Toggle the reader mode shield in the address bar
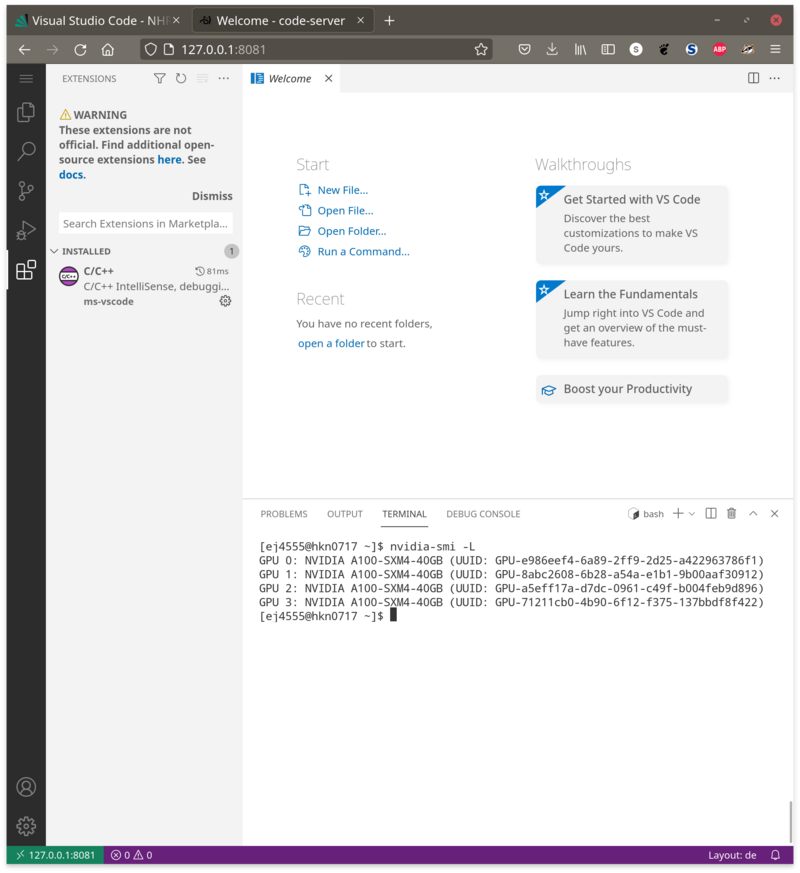800x873 pixels. point(150,48)
